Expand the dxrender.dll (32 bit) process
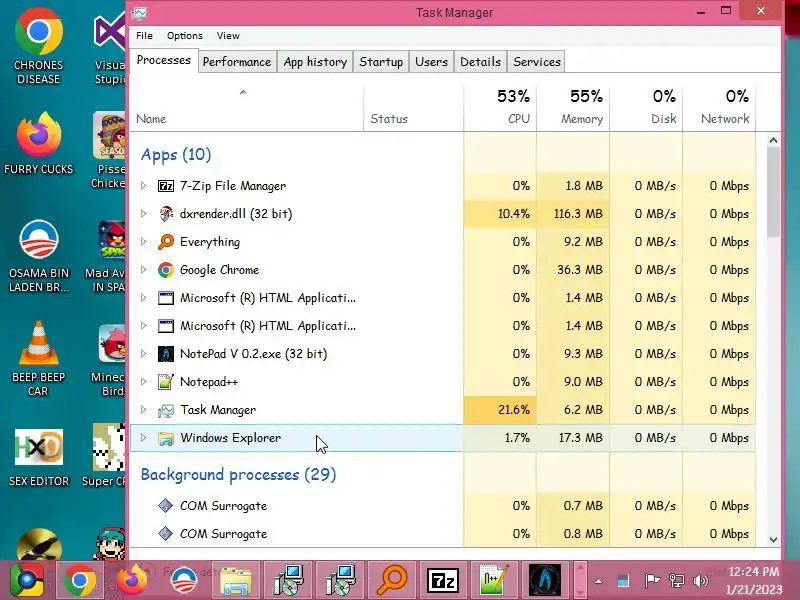This screenshot has width=800, height=600. tap(144, 214)
